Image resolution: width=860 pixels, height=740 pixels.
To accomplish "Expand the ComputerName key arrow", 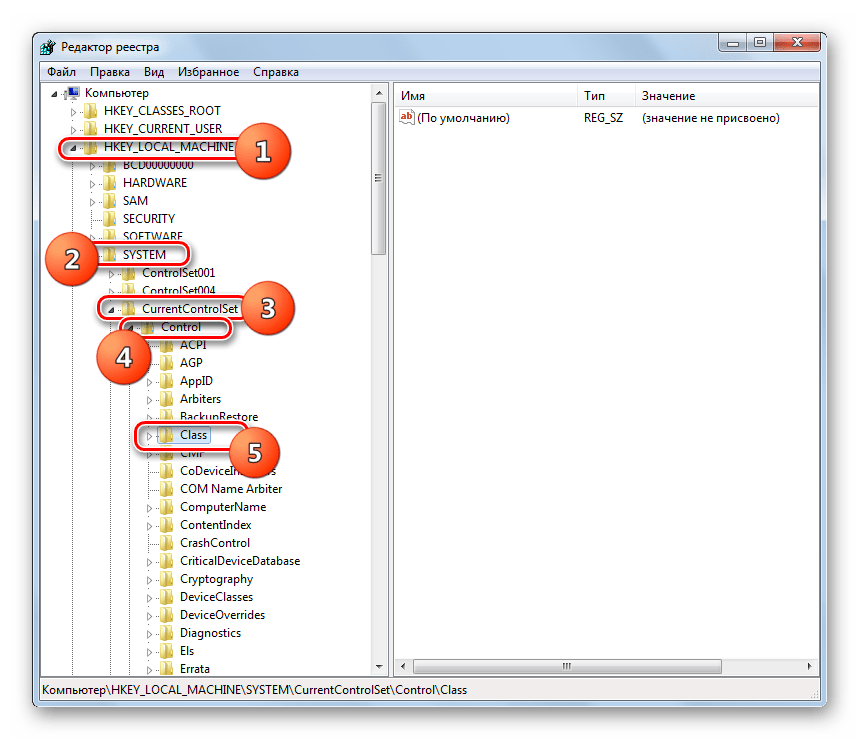I will [x=150, y=507].
